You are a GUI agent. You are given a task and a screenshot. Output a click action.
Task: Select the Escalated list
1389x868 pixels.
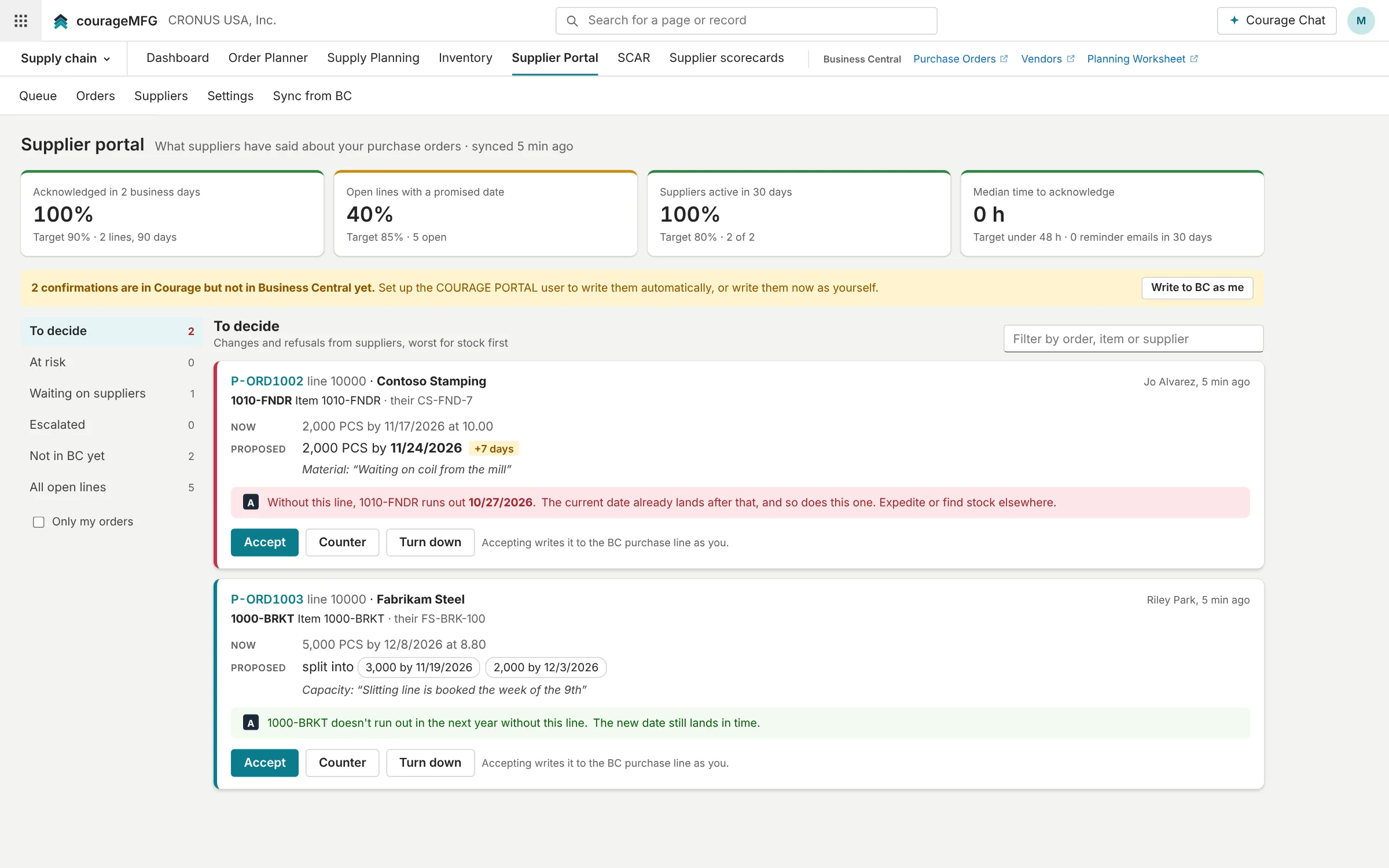pyautogui.click(x=112, y=425)
